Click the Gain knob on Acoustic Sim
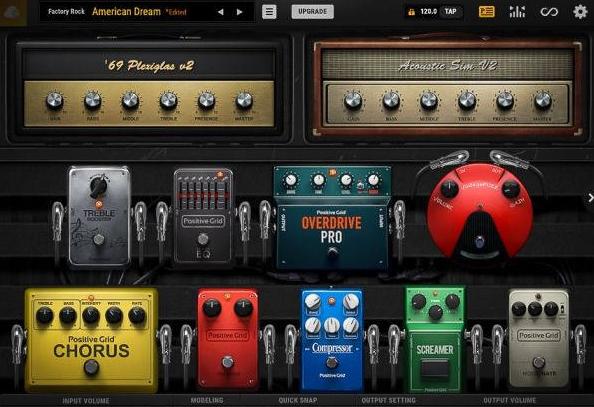Viewport: 594px width, 407px height. coord(353,101)
